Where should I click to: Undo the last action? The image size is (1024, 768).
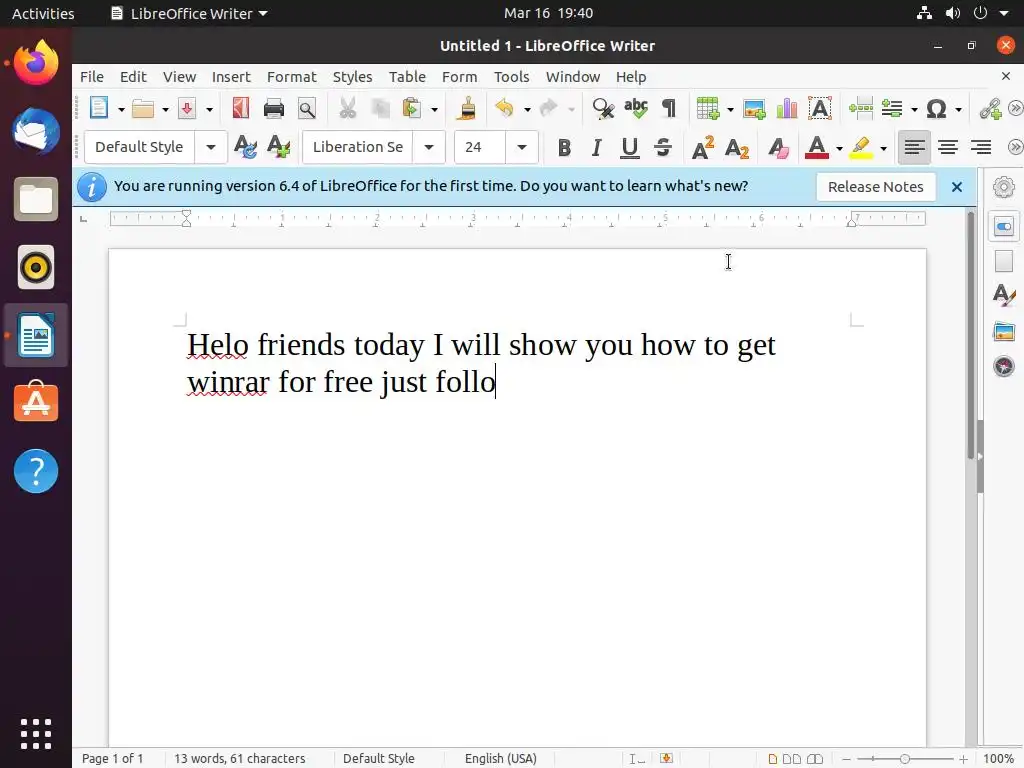click(x=504, y=108)
